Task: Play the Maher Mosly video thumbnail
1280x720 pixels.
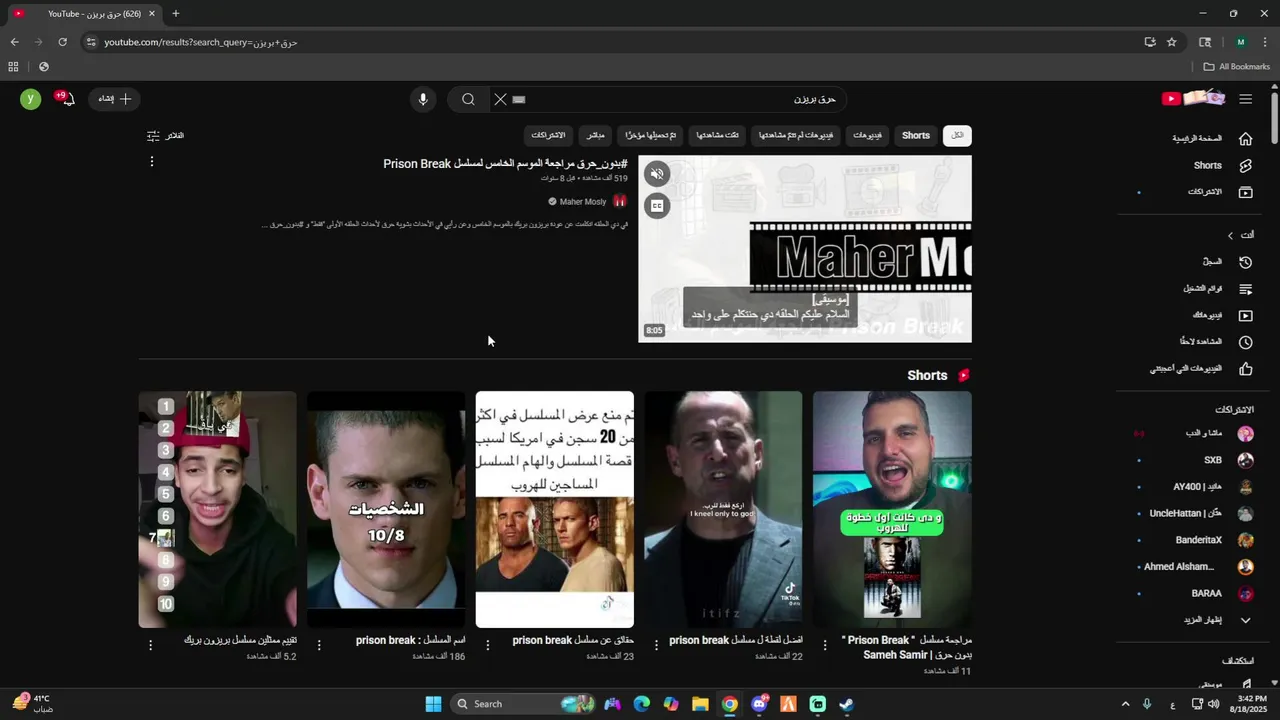Action: point(805,249)
